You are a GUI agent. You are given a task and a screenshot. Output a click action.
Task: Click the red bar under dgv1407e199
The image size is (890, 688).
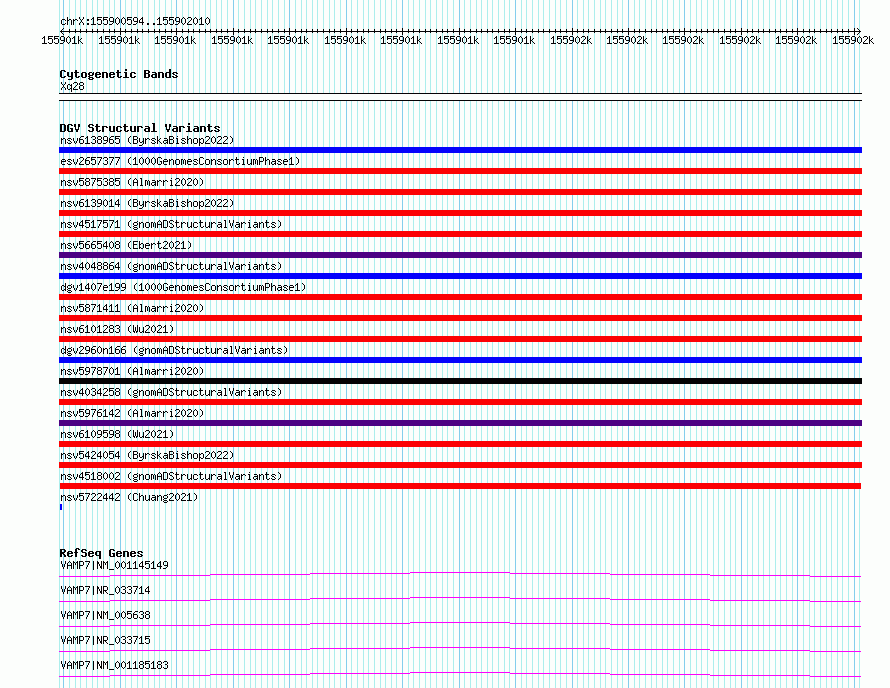pos(460,297)
